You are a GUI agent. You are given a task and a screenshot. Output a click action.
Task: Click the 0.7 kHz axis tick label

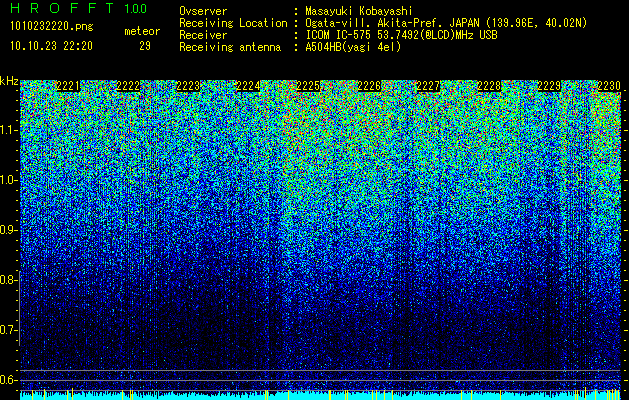pos(8,330)
